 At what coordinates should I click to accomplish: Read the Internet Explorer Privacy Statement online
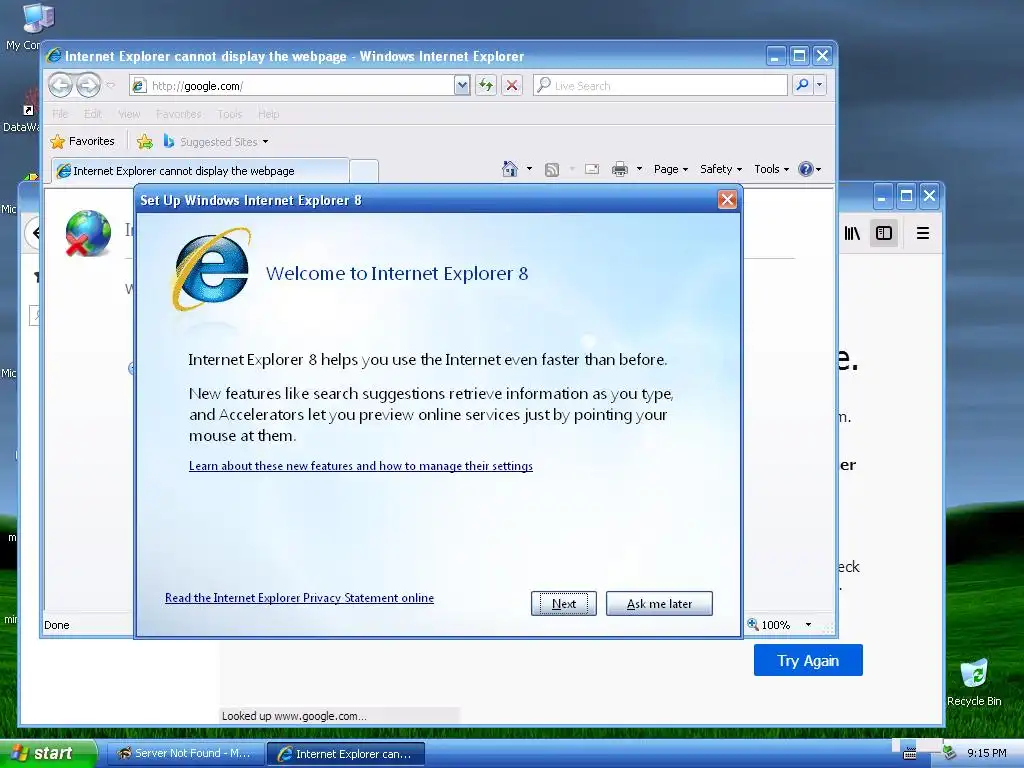click(299, 598)
